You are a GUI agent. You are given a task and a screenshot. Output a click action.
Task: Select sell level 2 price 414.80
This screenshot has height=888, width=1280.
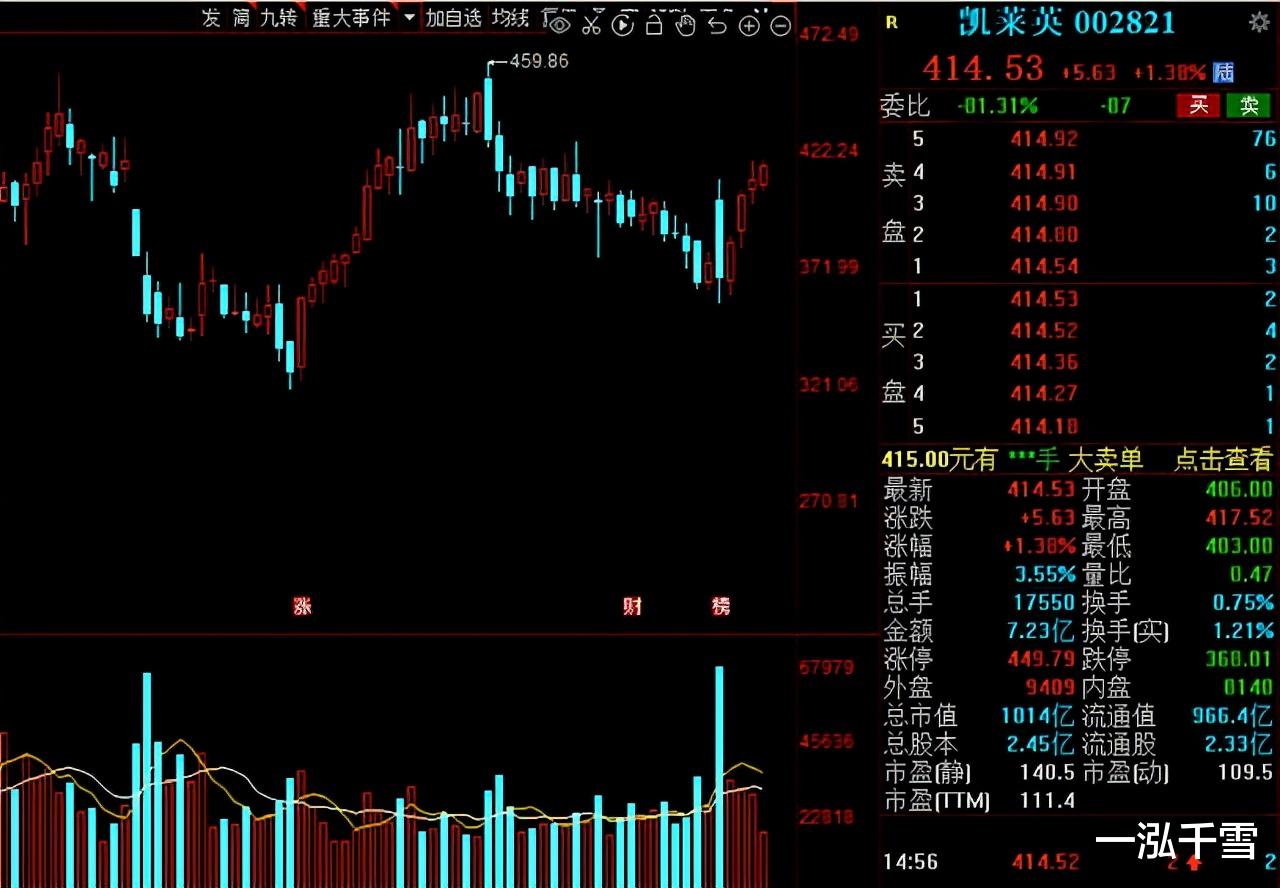point(1044,235)
